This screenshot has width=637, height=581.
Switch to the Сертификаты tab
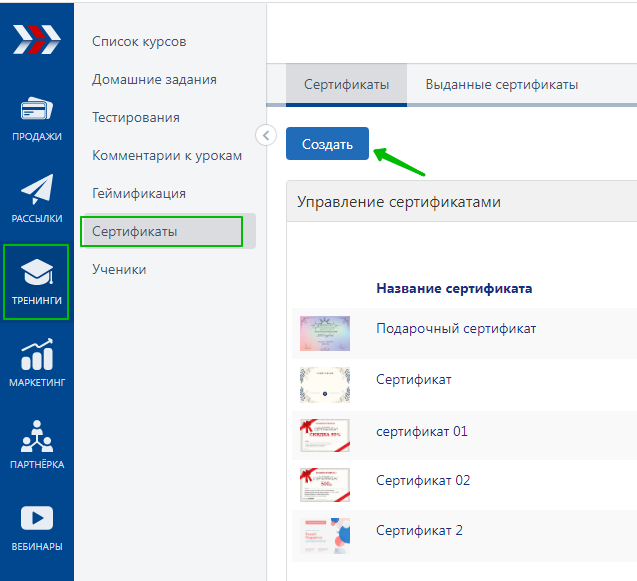click(x=346, y=85)
